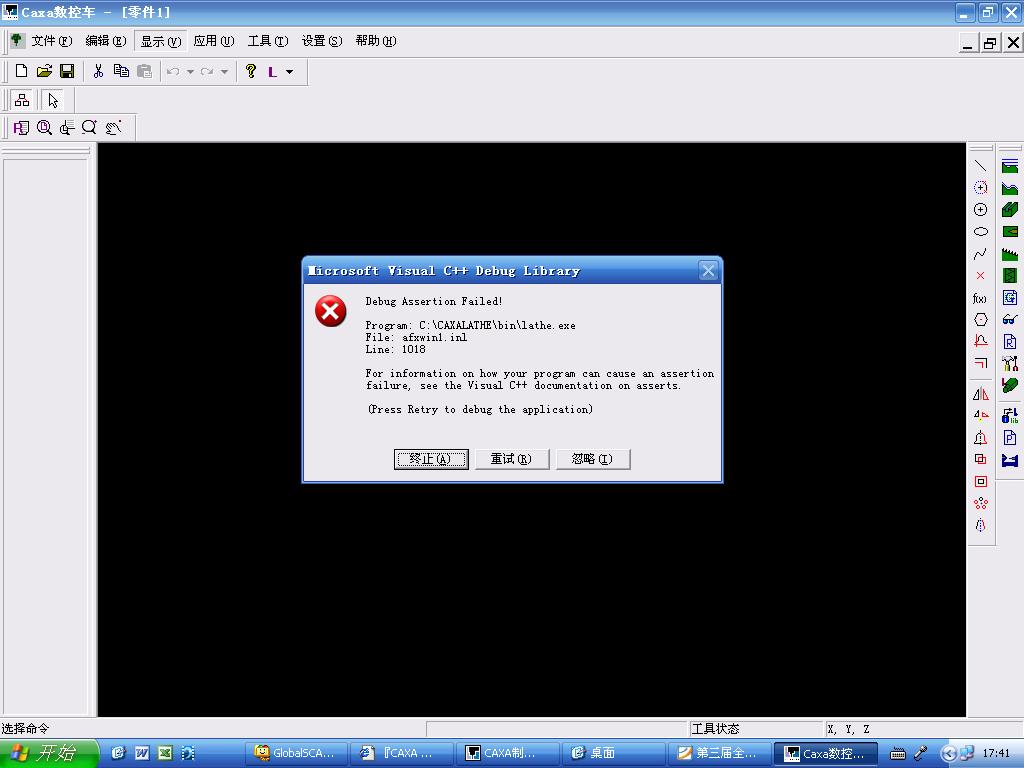Select the f(x) formula curve tool
Screen dimensions: 1024x768
coord(980,298)
